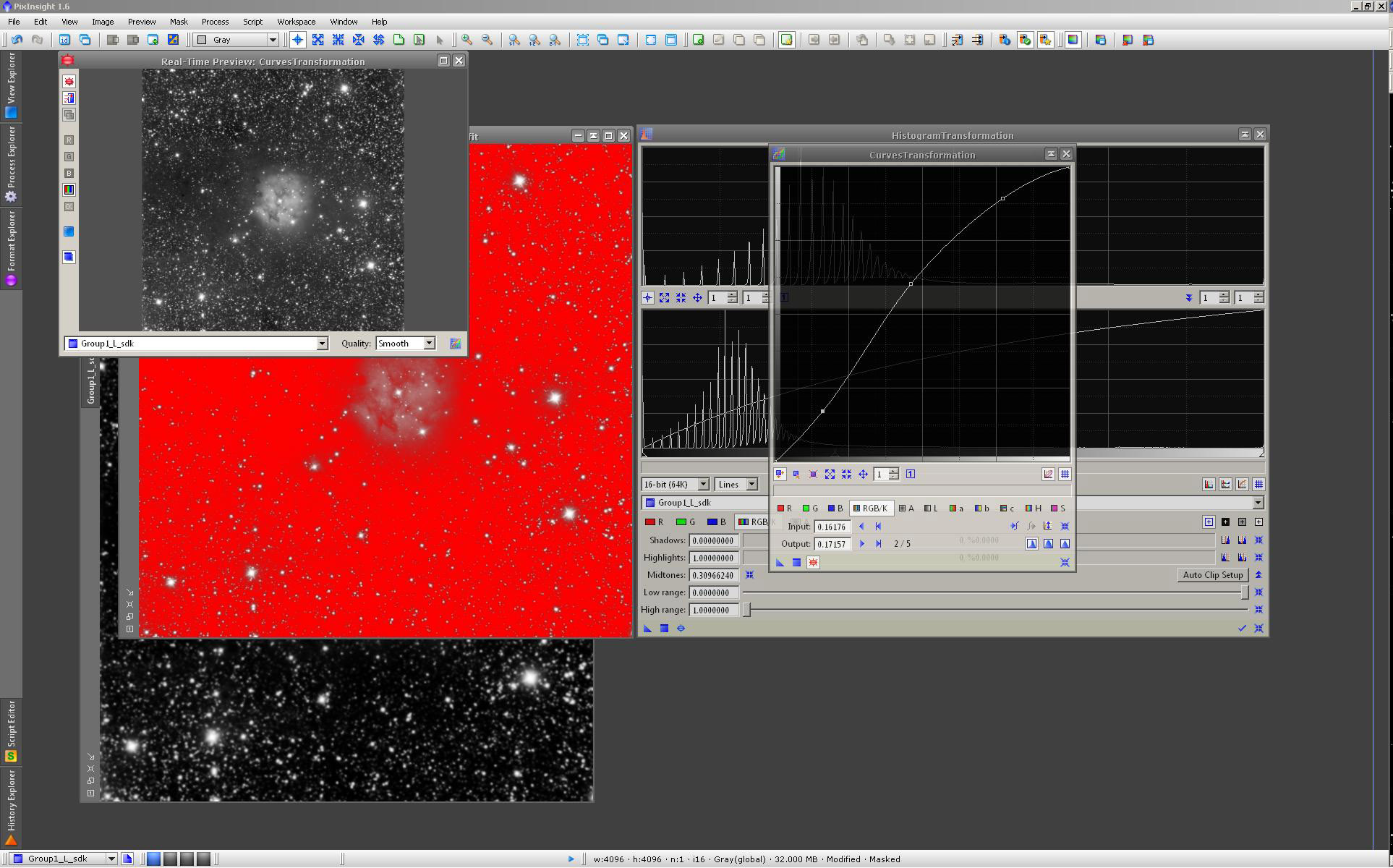Select the S (saturation) curve channel
1393x868 pixels.
coord(1058,509)
